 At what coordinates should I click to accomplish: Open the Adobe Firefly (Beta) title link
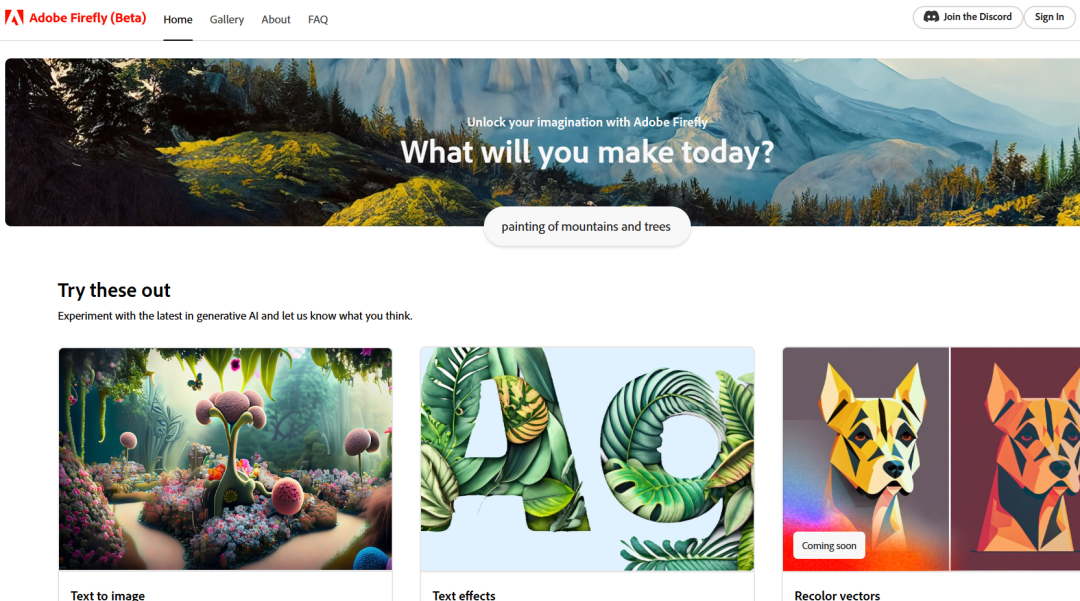coord(87,18)
